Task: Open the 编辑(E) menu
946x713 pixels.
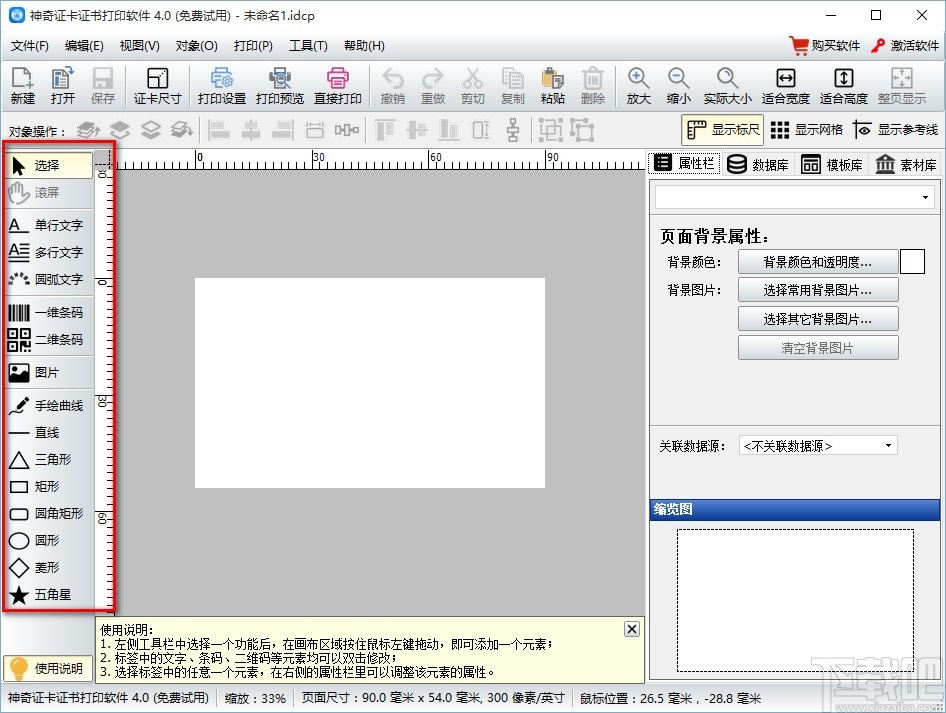Action: pyautogui.click(x=84, y=46)
